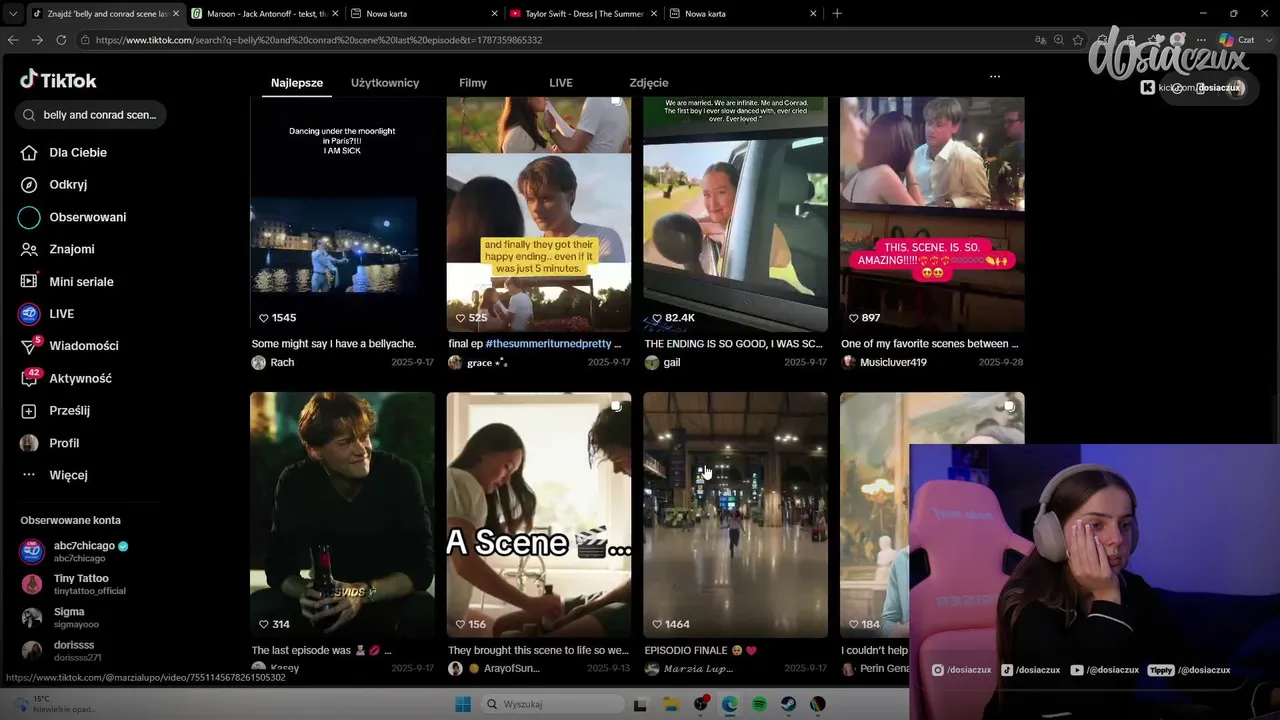Open the browser tab list dropdown
Screen dimensions: 1280x720
click(x=12, y=14)
